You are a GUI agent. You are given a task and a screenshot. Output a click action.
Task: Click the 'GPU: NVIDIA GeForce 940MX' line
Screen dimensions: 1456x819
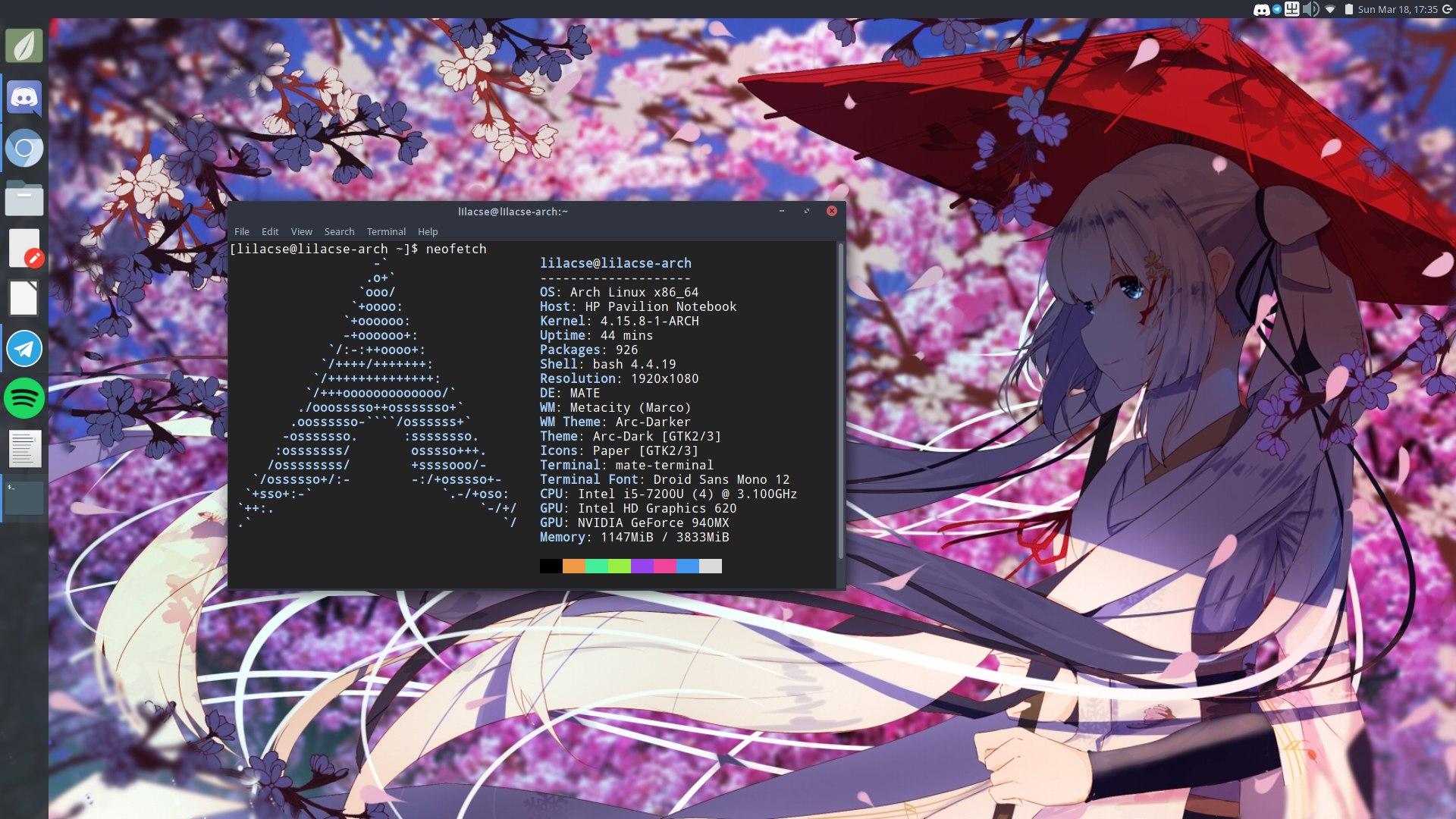pos(635,522)
